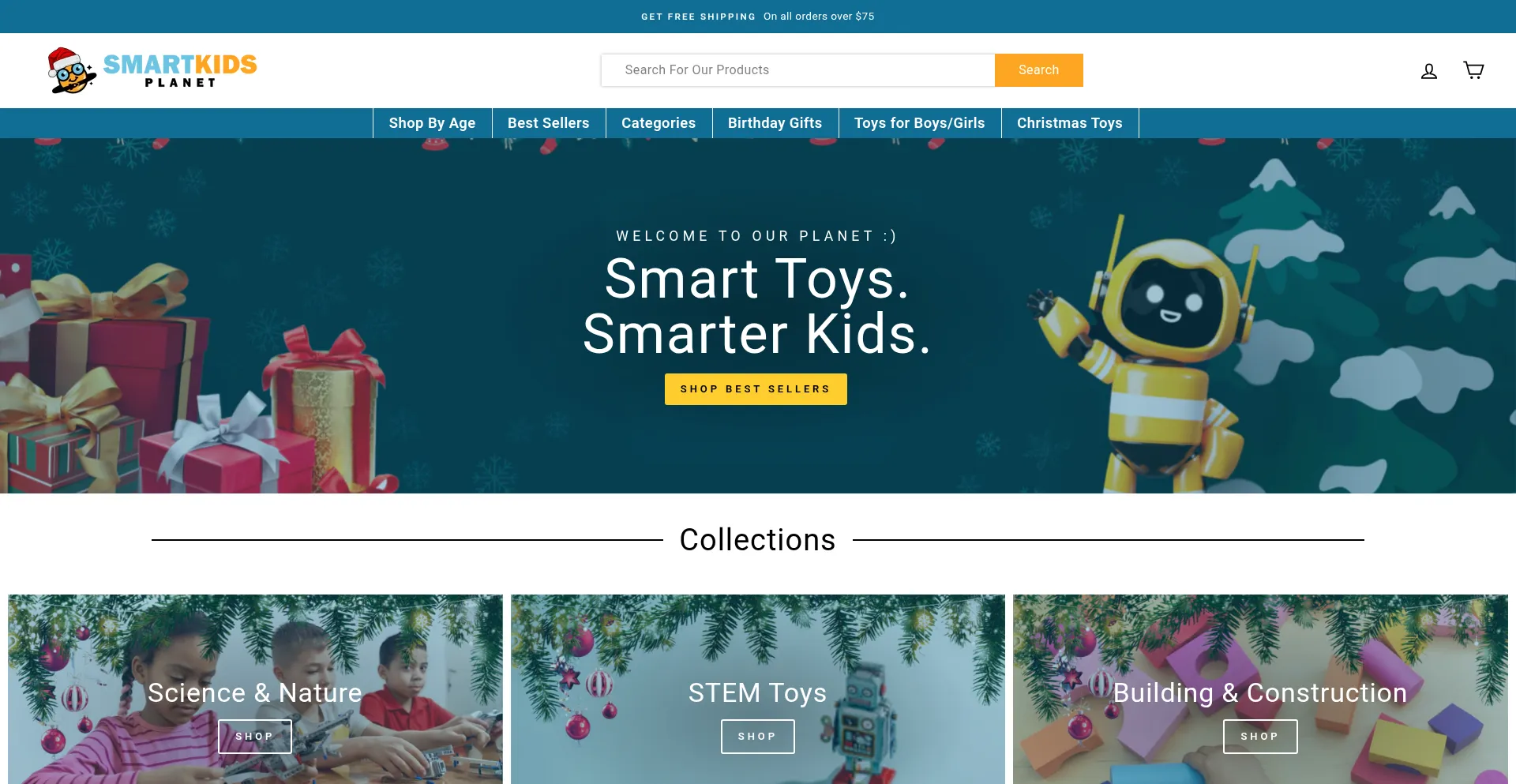Expand the Toys for Boys/Girls menu
Viewport: 1516px width, 784px height.
[x=920, y=123]
